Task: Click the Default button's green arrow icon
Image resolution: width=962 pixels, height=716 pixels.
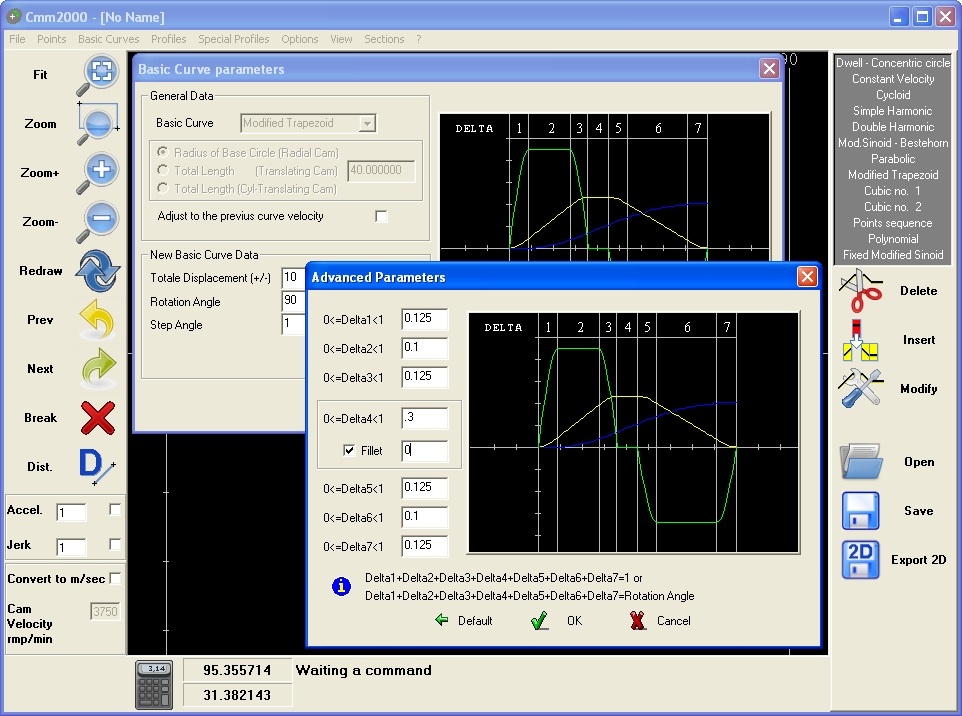Action: [x=441, y=620]
